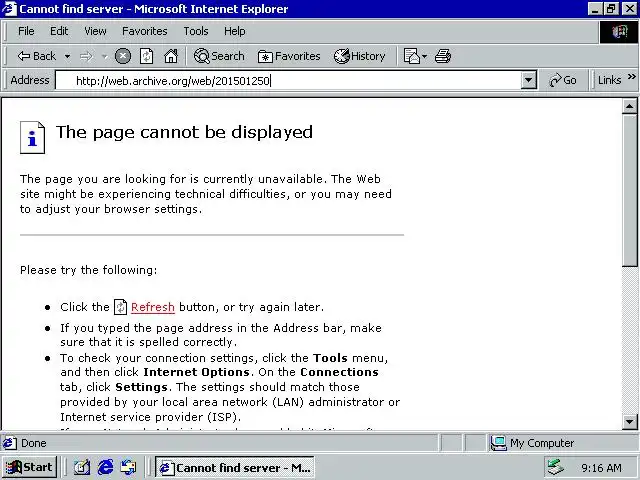The height and width of the screenshot is (480, 640).
Task: Expand the Links toolbar chevron
Action: click(x=631, y=77)
